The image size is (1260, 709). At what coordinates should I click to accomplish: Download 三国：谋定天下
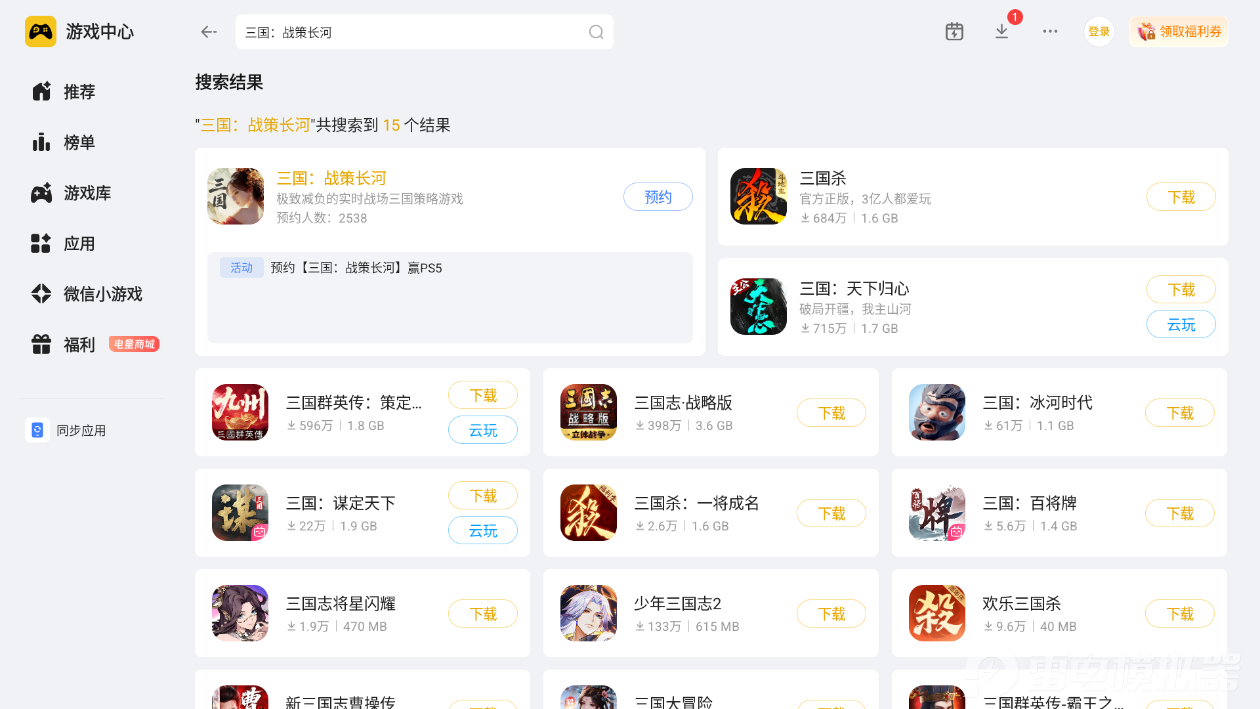pos(483,496)
